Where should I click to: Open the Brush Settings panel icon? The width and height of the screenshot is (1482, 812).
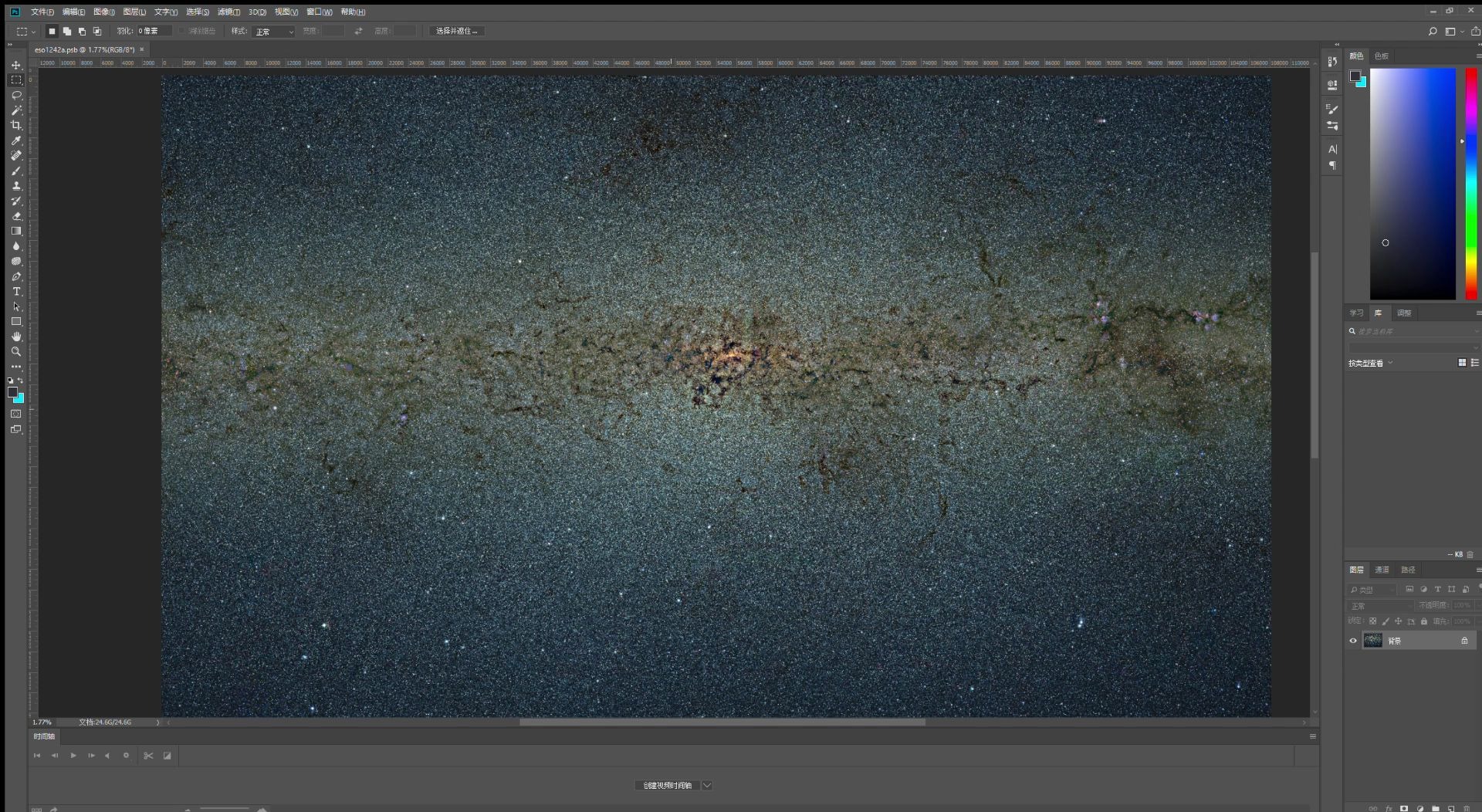pyautogui.click(x=1332, y=109)
